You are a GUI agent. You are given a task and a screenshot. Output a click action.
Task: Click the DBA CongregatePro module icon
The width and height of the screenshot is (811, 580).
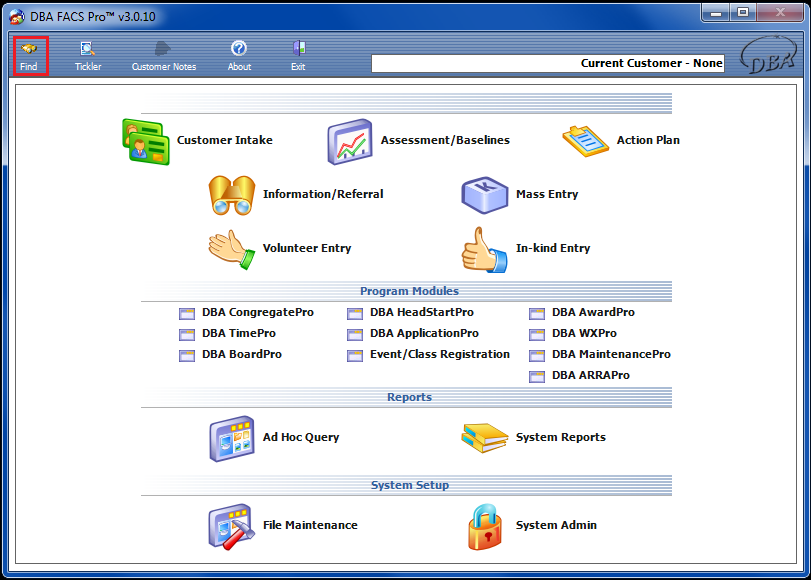click(187, 314)
